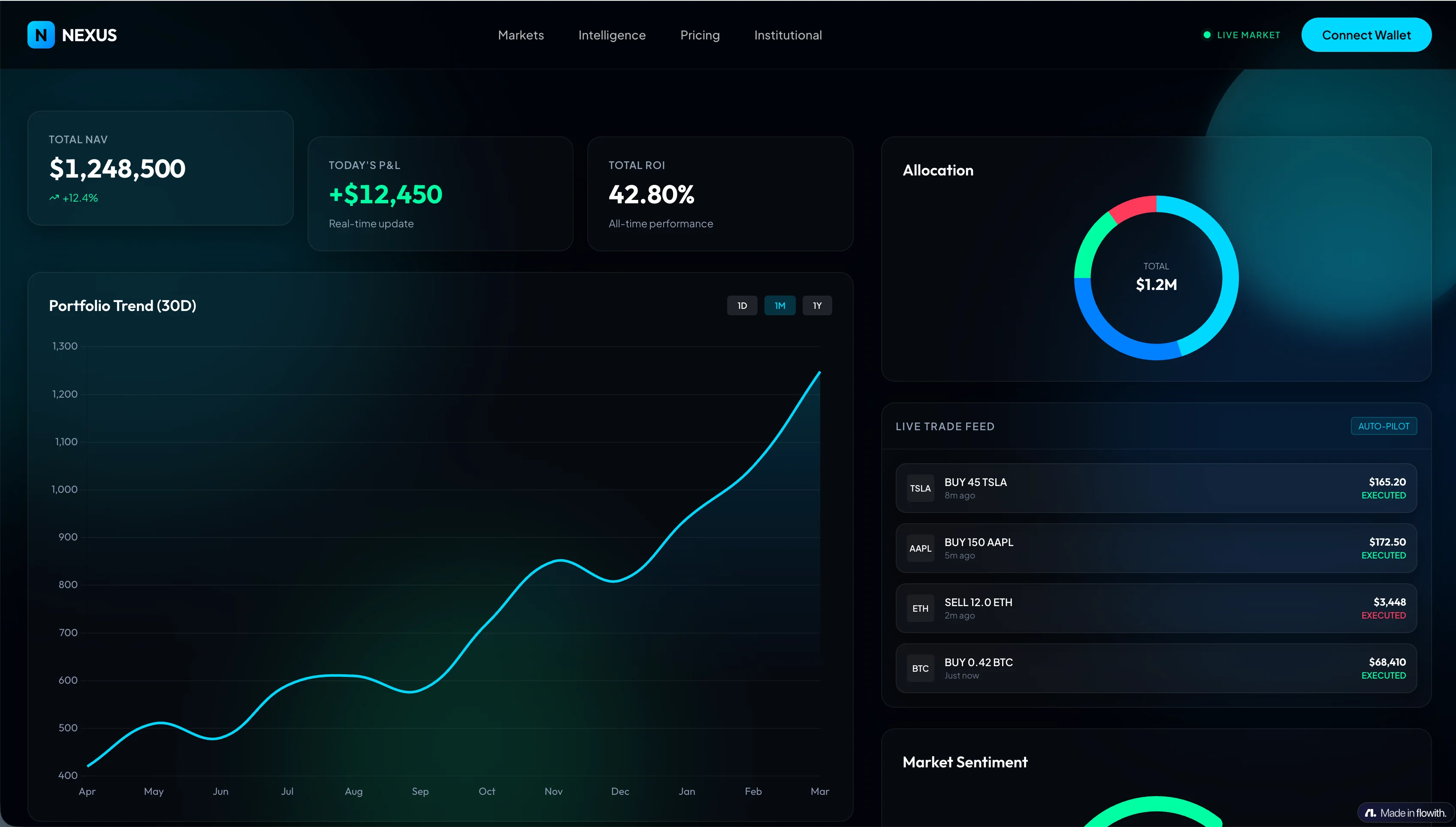Select the +12.4% change value
This screenshot has height=827, width=1456.
point(80,198)
